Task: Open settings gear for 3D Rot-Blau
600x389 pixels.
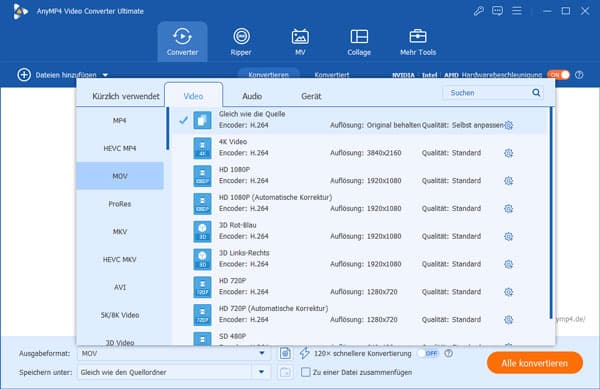Action: 509,236
